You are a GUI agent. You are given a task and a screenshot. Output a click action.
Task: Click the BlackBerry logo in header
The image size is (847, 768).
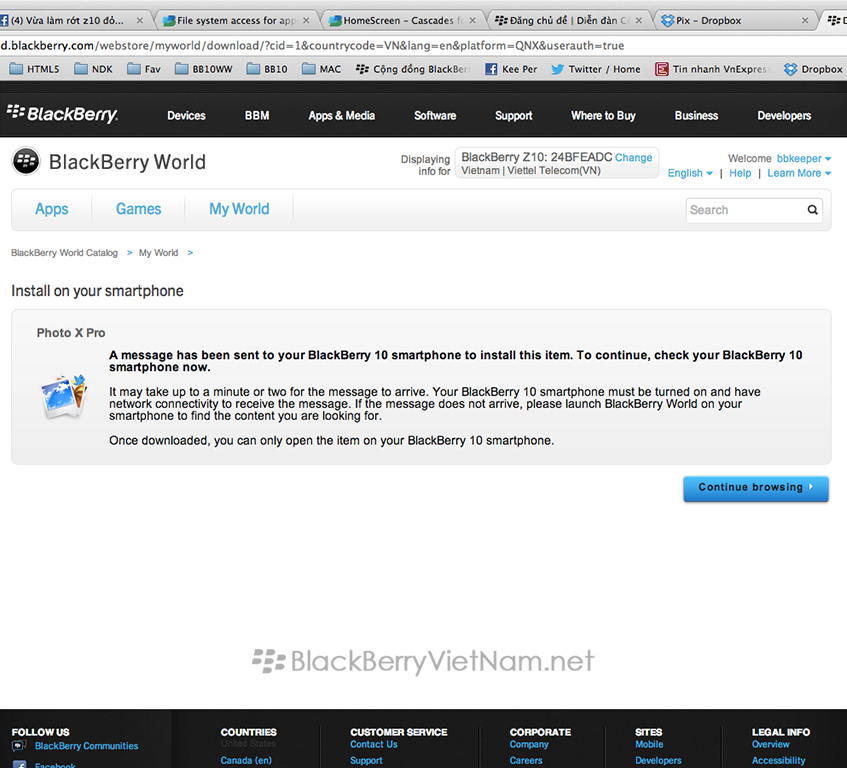tap(62, 114)
